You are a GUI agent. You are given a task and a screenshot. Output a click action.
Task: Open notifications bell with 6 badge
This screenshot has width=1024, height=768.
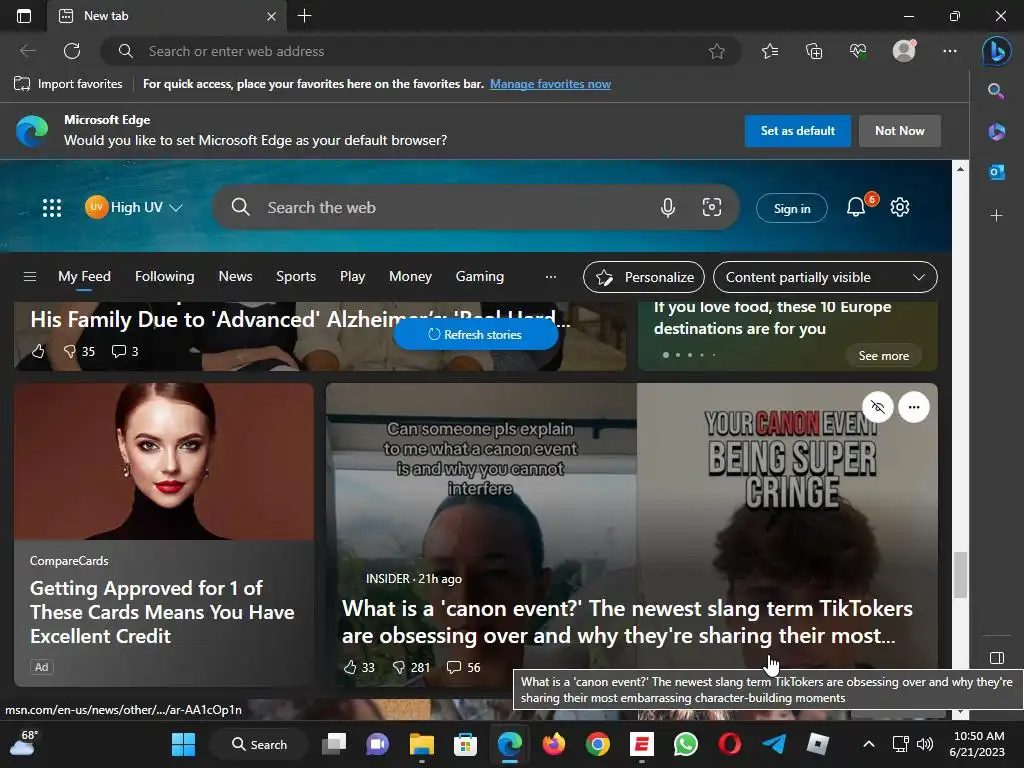click(856, 207)
